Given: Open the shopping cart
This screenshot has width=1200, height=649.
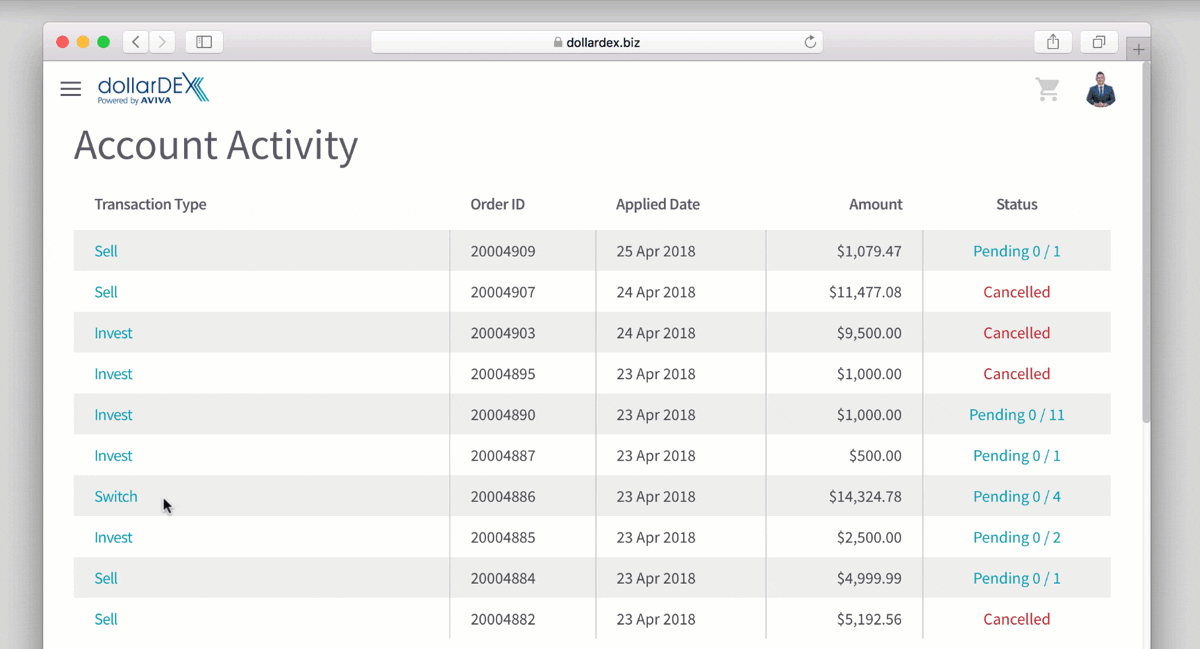Looking at the screenshot, I should click(x=1048, y=90).
